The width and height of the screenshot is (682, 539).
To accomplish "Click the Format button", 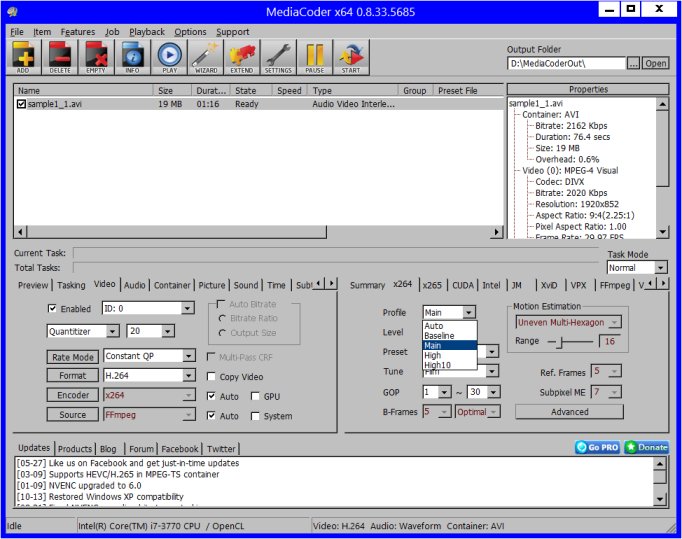I will [73, 375].
